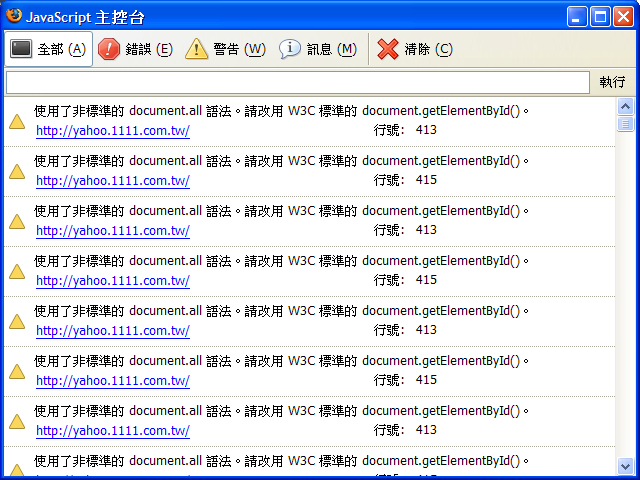Open yahoo.1111.com.tw link in topmost warning entry

(x=113, y=131)
